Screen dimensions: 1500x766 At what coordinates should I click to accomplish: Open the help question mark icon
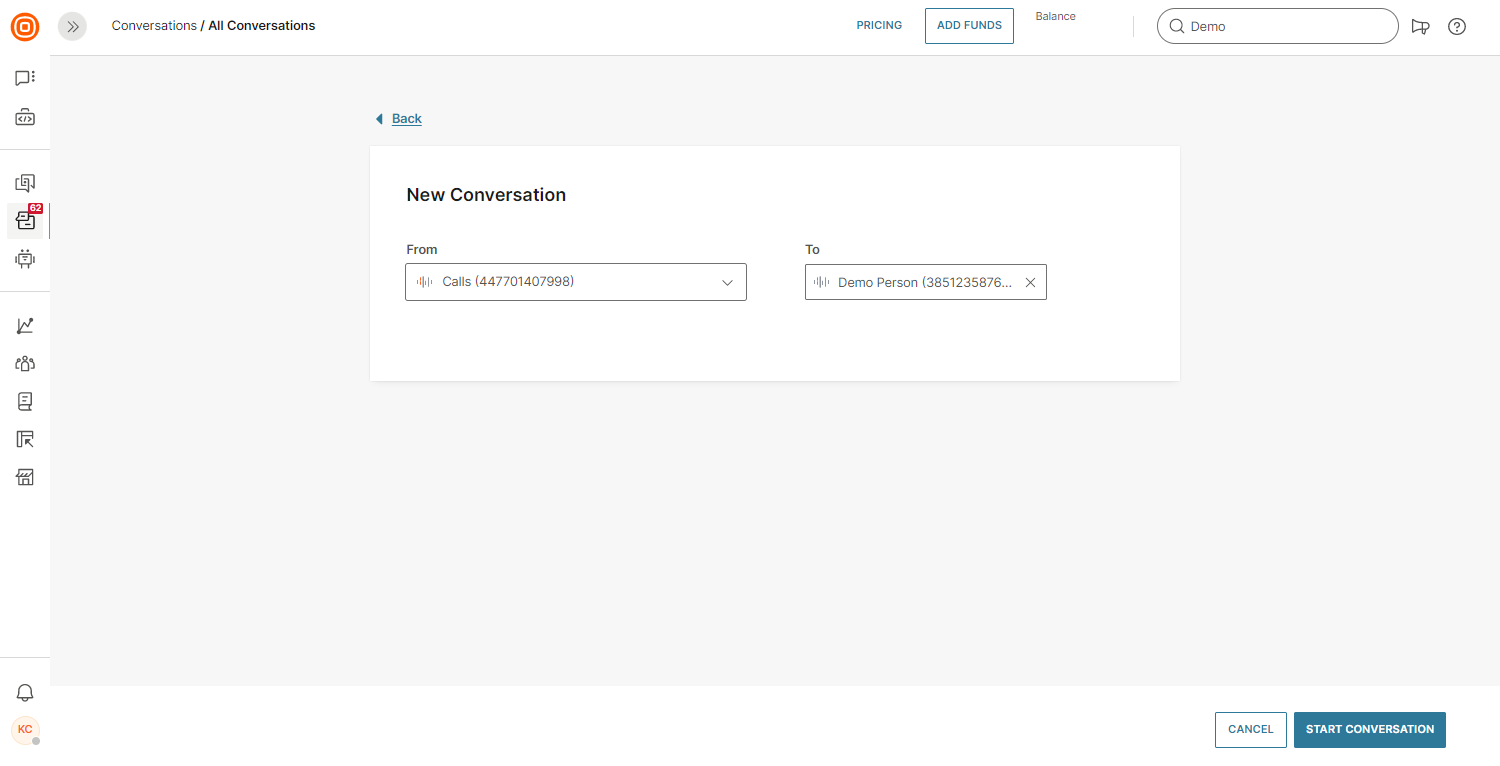click(1457, 27)
